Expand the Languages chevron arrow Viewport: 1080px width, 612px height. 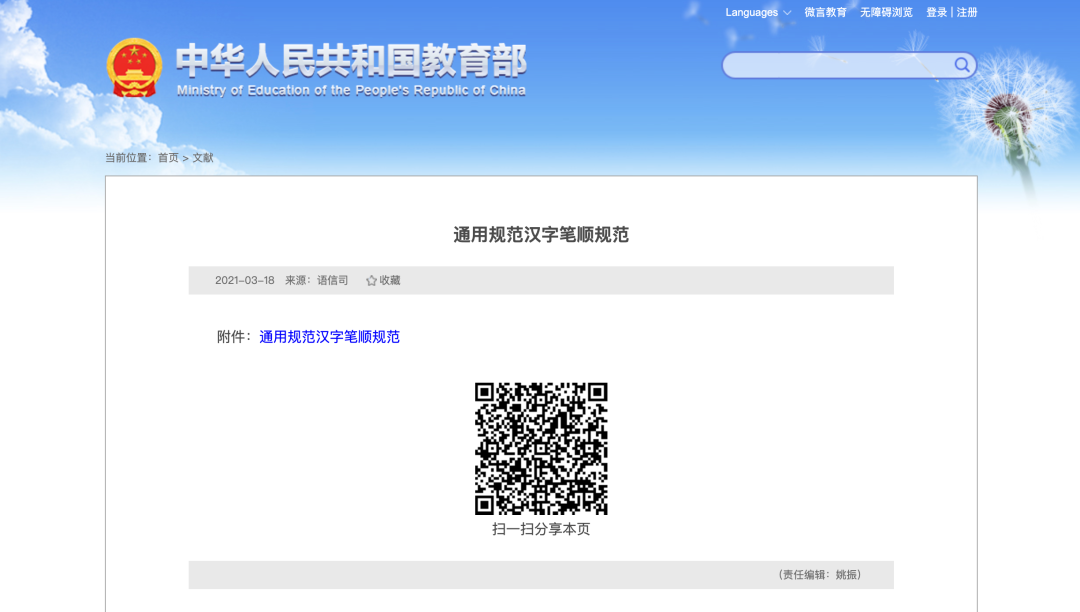[x=787, y=13]
